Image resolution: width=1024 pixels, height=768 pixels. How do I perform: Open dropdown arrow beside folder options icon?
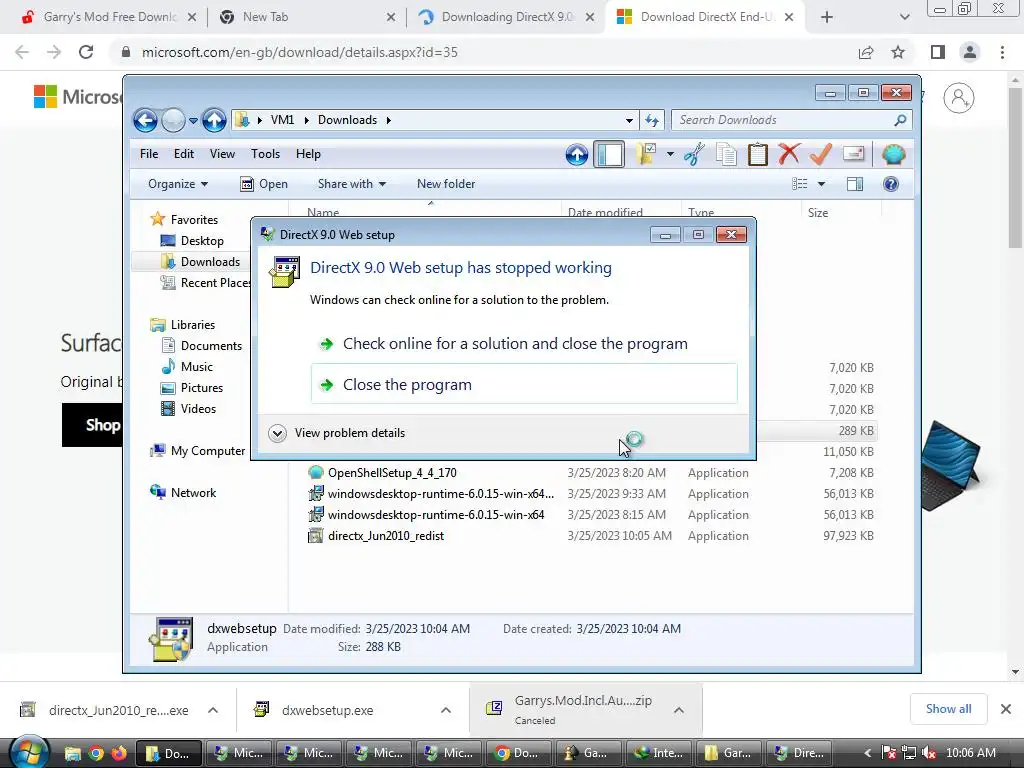670,155
